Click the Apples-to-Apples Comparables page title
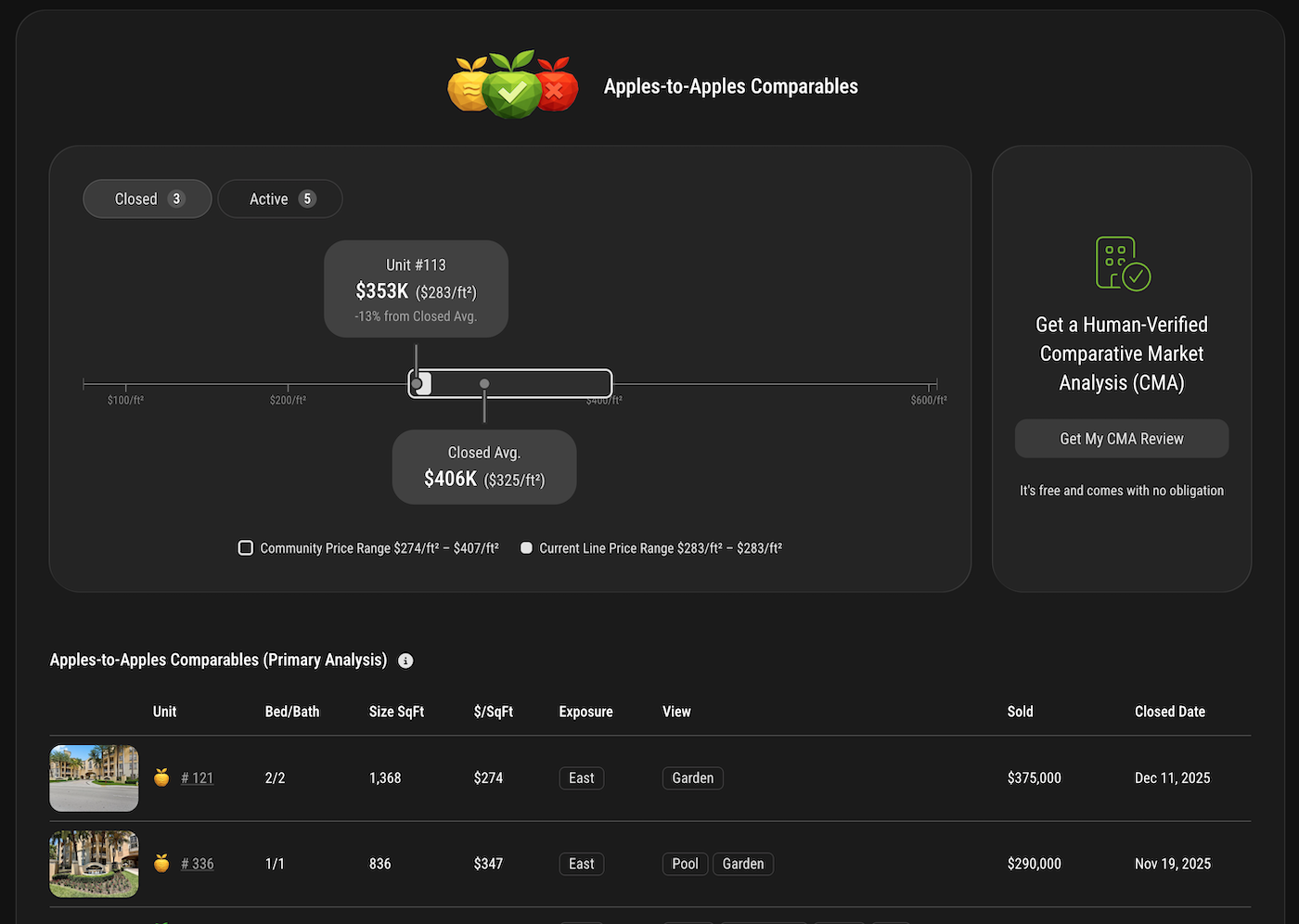Screen dimensions: 1299x924 731,86
